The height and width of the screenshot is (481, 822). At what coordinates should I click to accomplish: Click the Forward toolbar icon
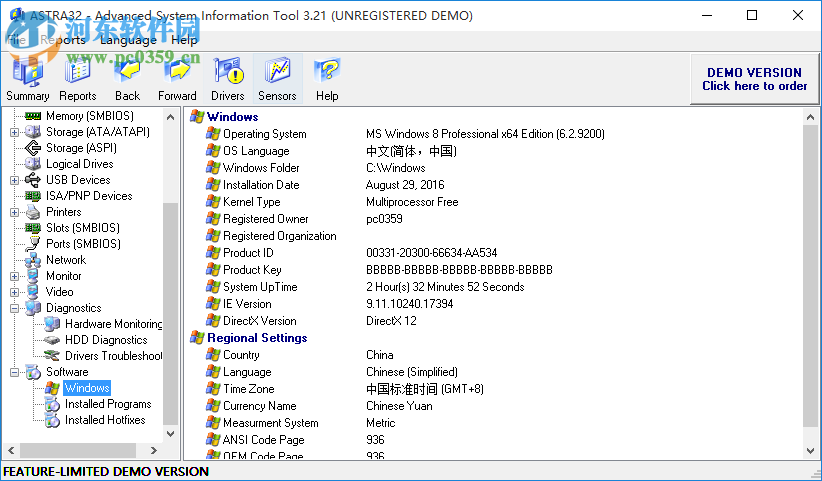click(x=177, y=79)
